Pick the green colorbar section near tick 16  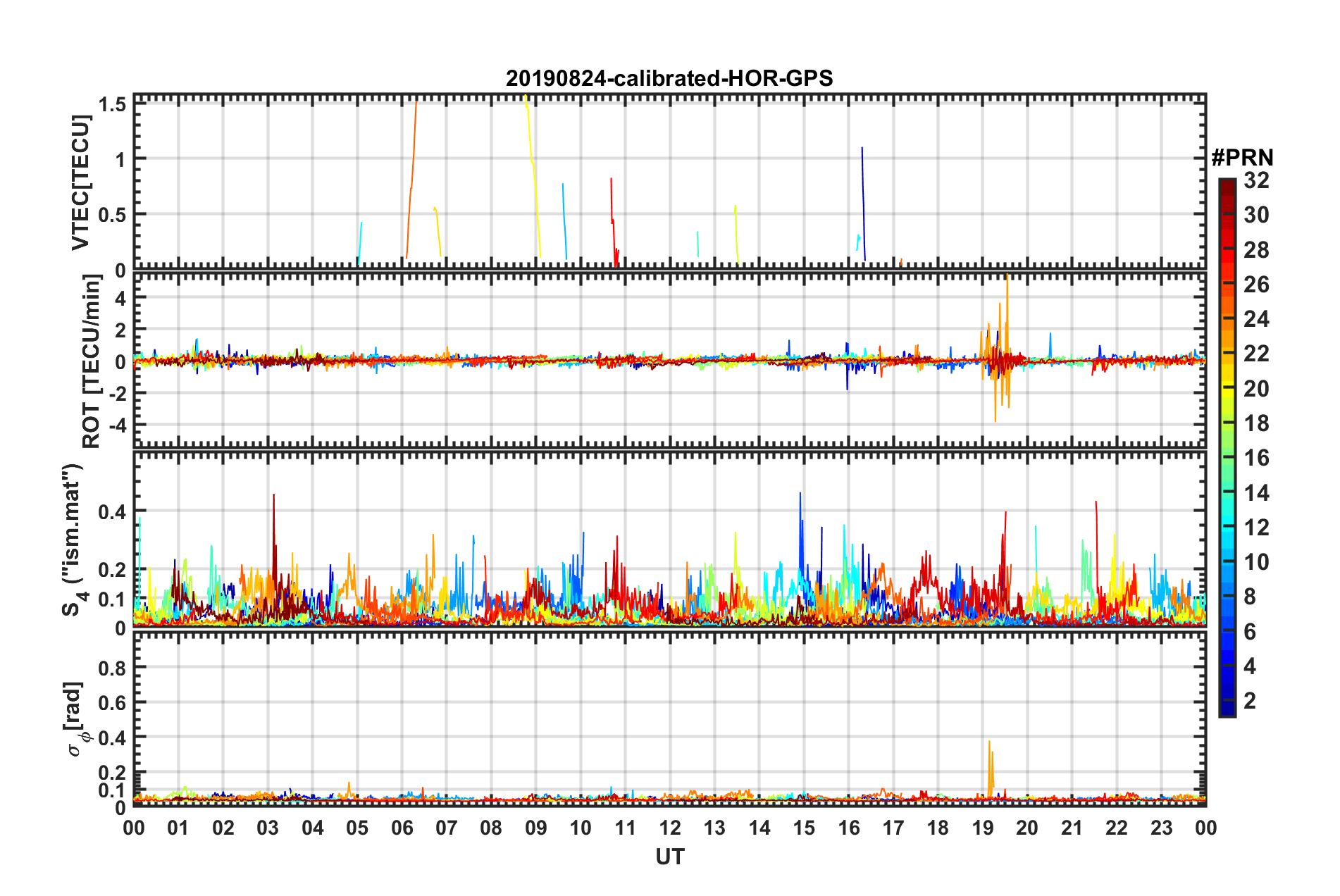pos(1227,458)
